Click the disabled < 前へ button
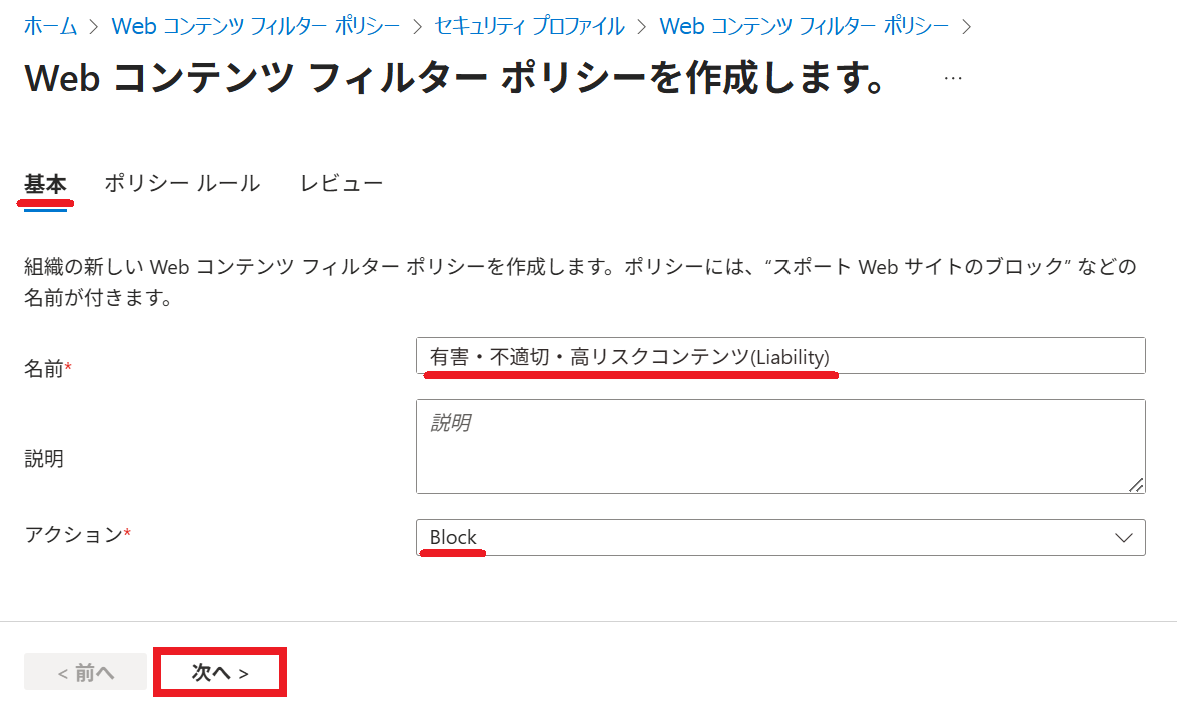Image resolution: width=1177 pixels, height=701 pixels. click(86, 672)
